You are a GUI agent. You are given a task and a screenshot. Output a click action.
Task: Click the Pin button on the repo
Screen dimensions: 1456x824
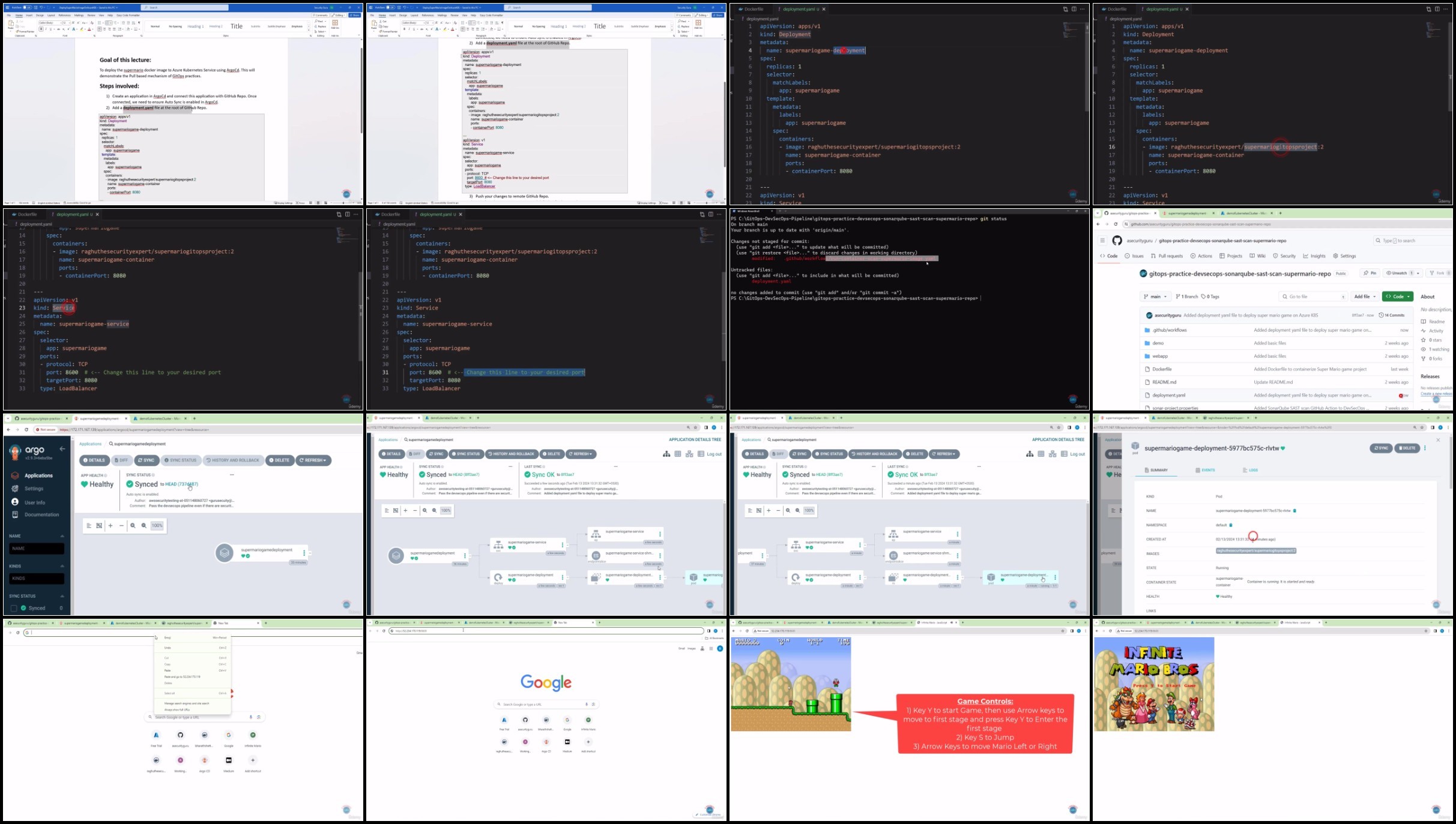tap(1370, 273)
